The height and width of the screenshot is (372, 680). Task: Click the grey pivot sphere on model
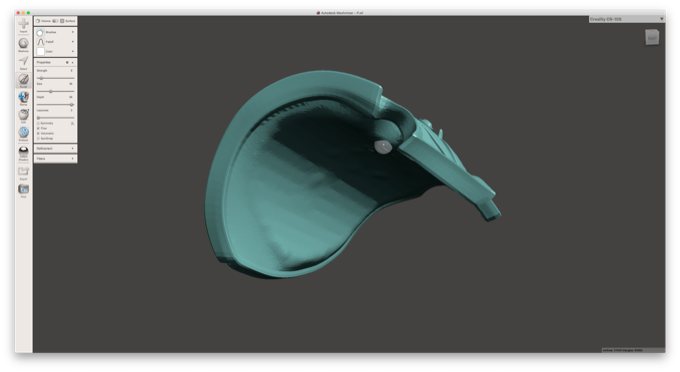[383, 147]
